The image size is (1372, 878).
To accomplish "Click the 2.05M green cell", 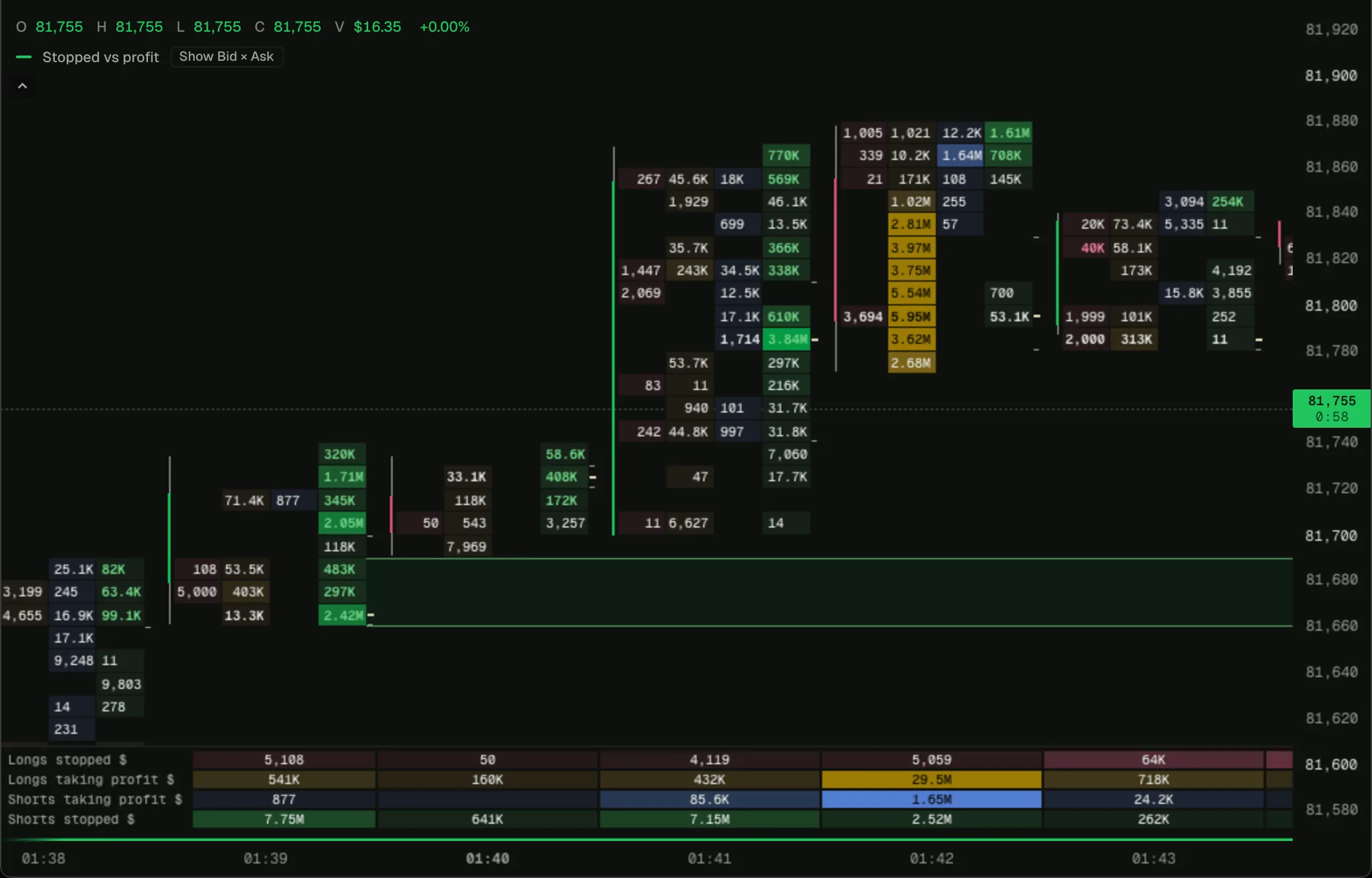I will tap(342, 523).
